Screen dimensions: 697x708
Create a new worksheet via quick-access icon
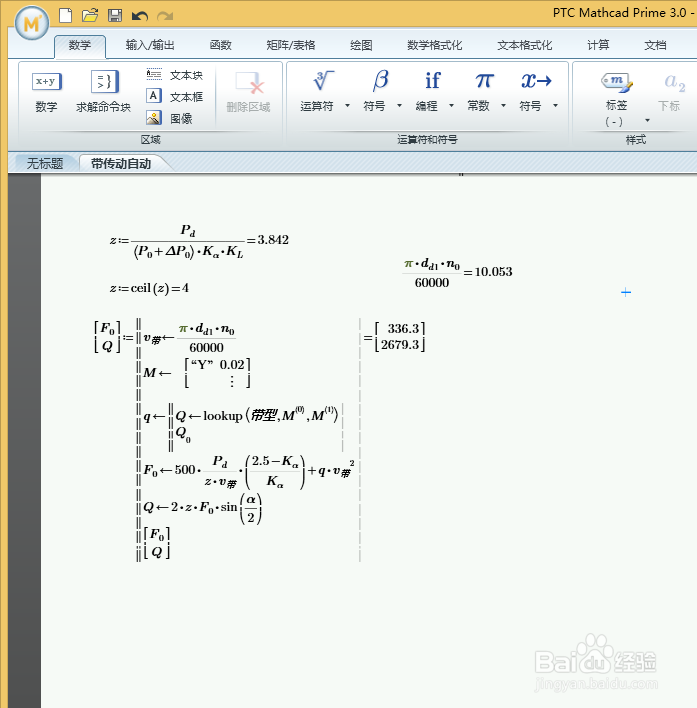[66, 16]
